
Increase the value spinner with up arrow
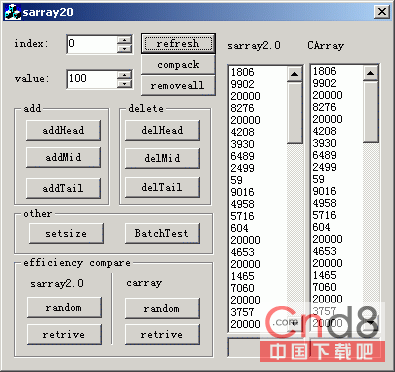pyautogui.click(x=124, y=75)
